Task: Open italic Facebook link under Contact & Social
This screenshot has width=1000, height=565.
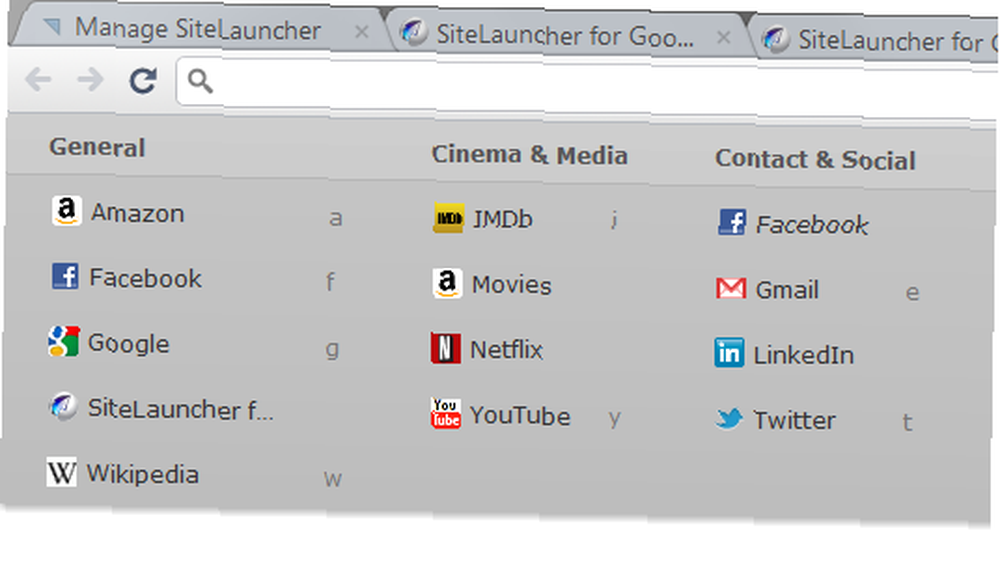Action: click(x=812, y=225)
